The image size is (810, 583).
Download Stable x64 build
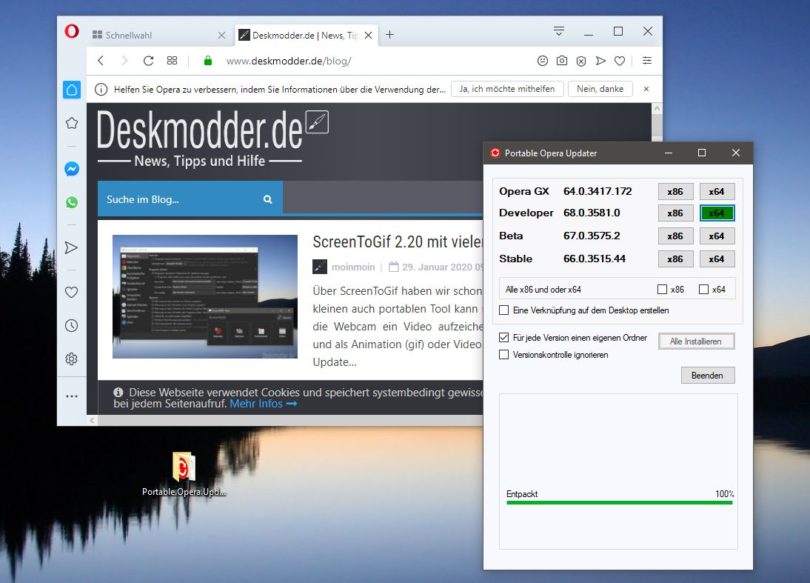716,259
